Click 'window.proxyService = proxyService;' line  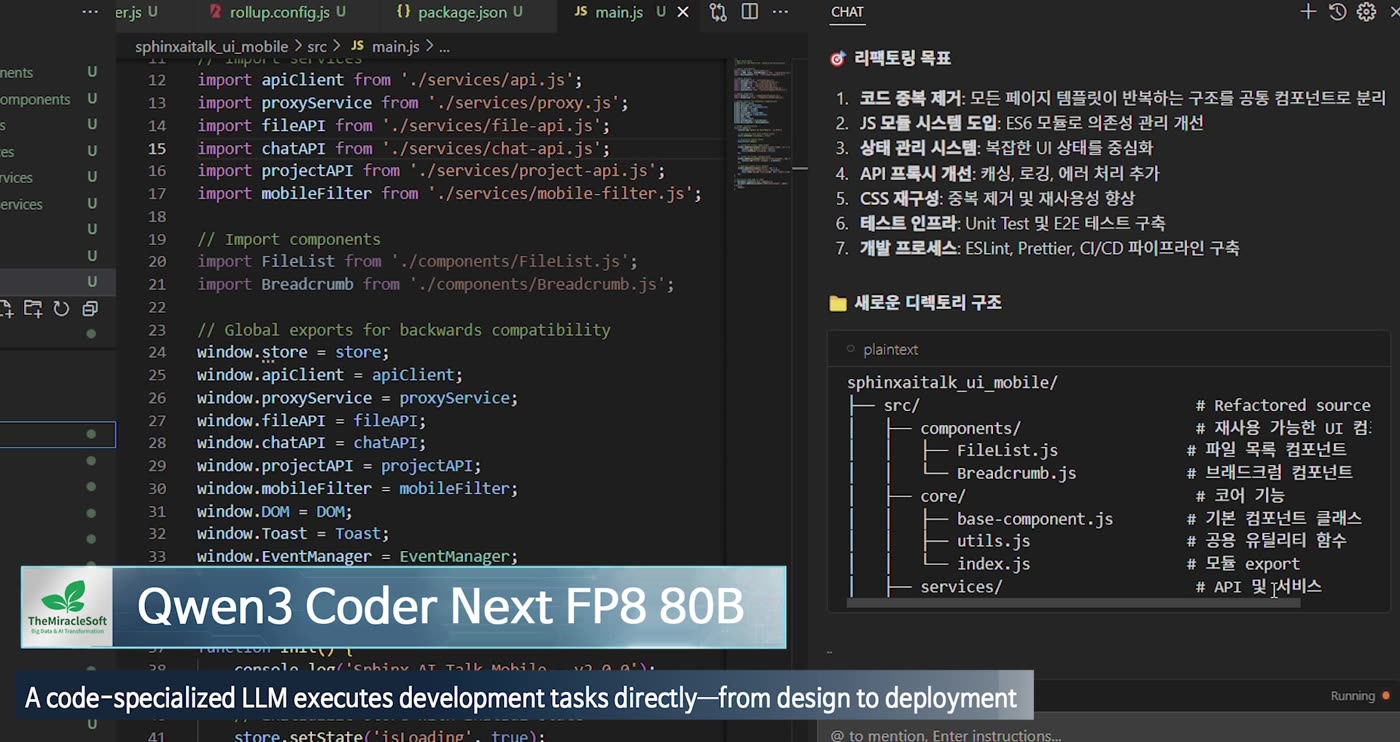point(357,398)
